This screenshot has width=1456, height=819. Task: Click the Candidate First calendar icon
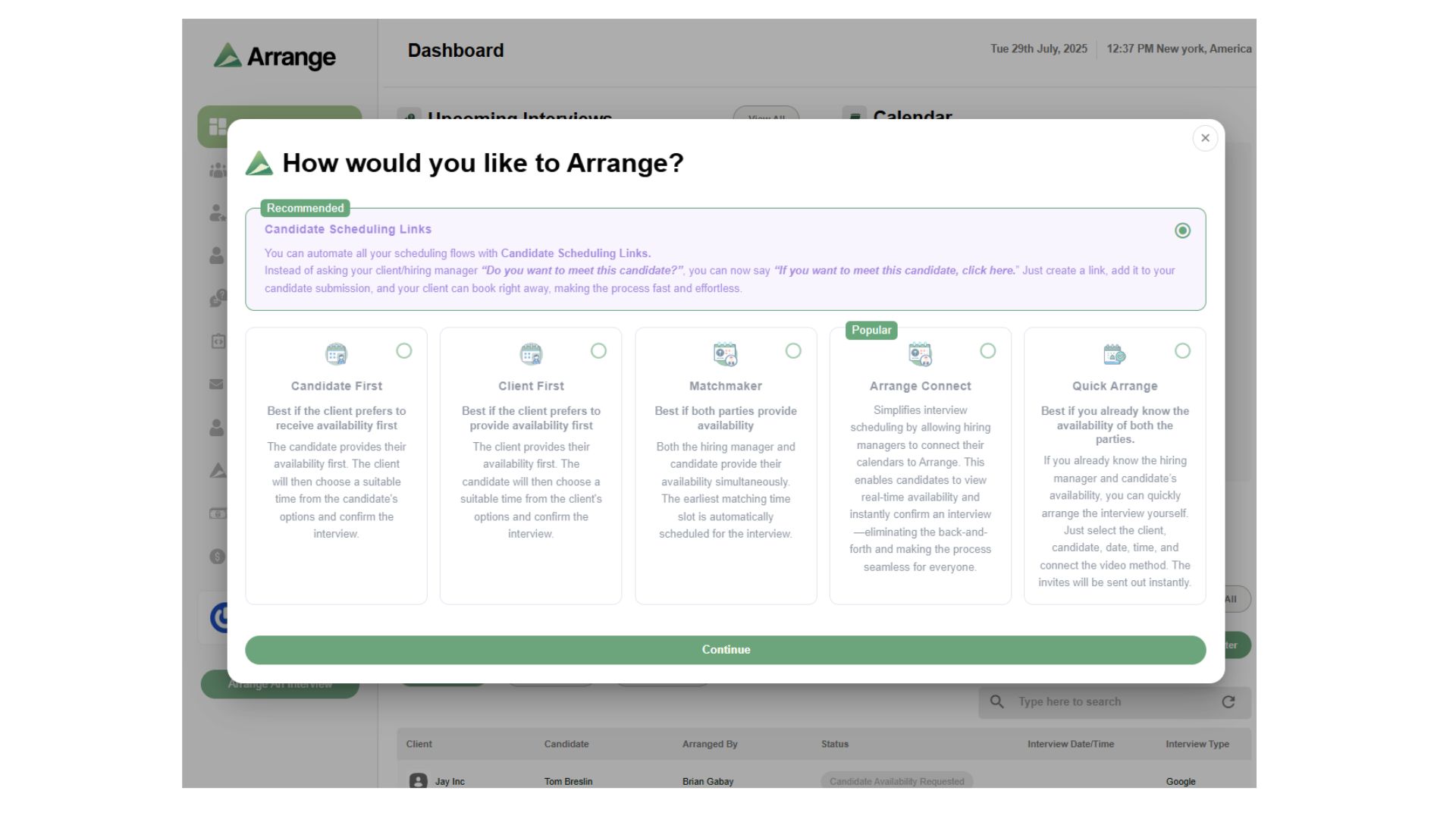point(336,354)
